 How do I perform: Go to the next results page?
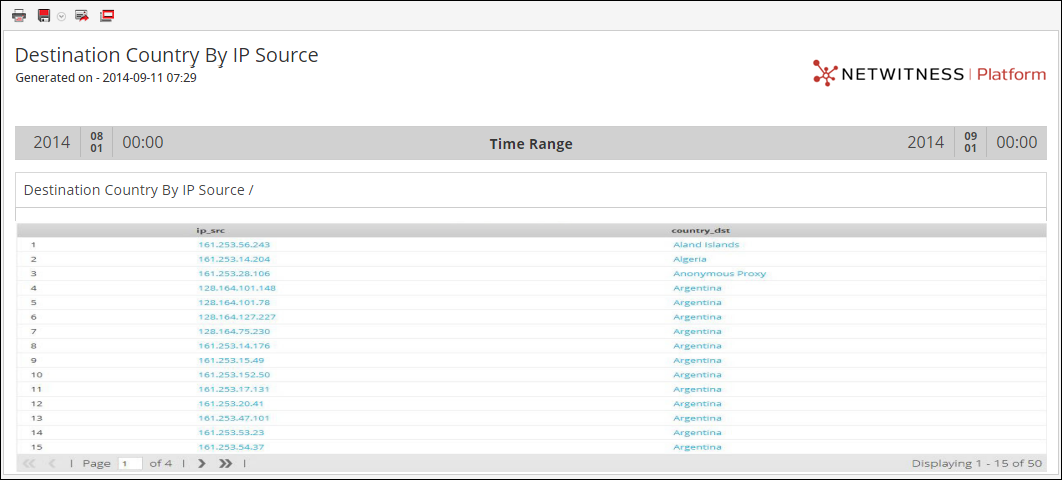tap(202, 464)
